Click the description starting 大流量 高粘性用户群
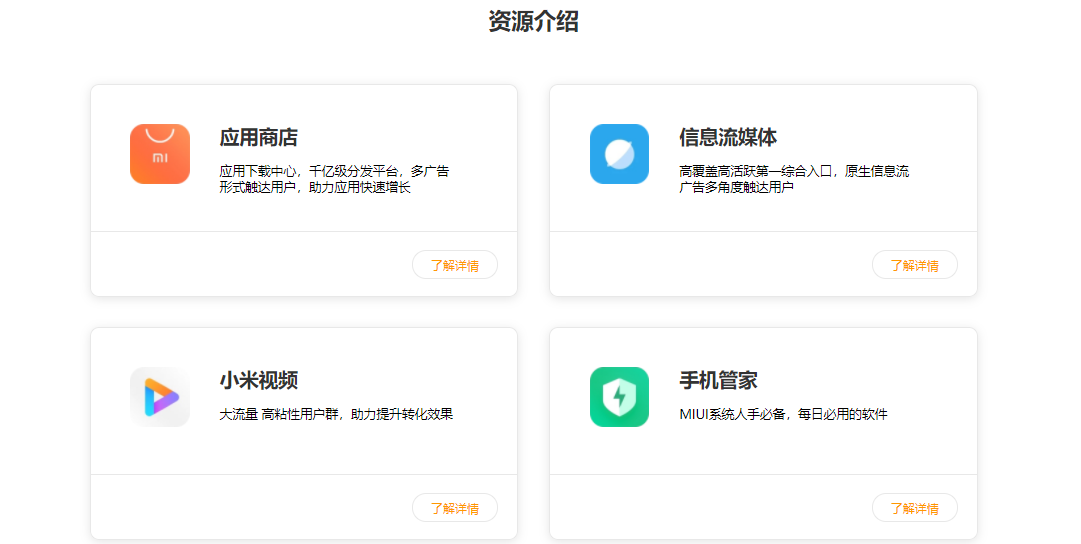 (x=336, y=414)
